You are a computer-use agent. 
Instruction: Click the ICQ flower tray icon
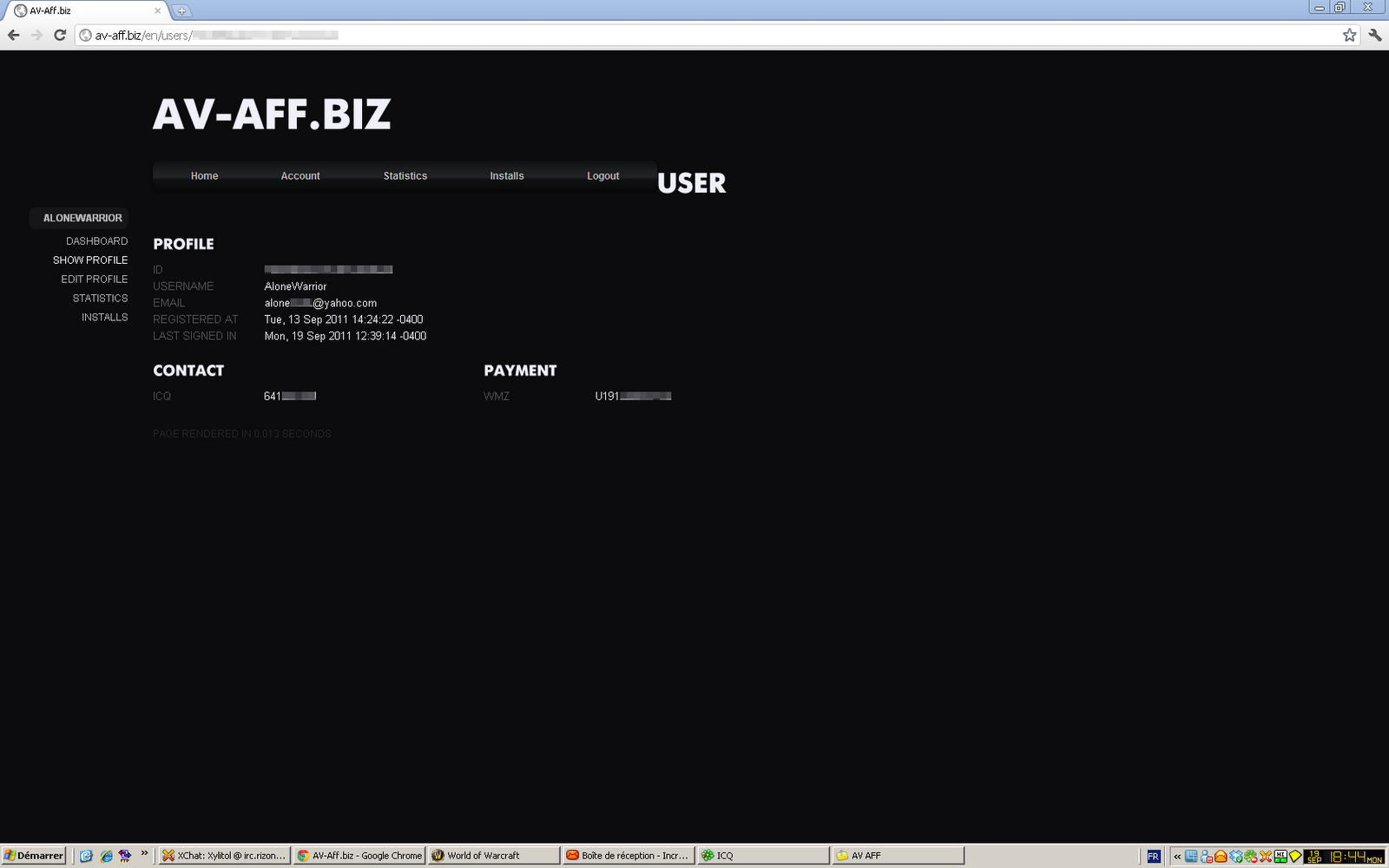point(1251,857)
